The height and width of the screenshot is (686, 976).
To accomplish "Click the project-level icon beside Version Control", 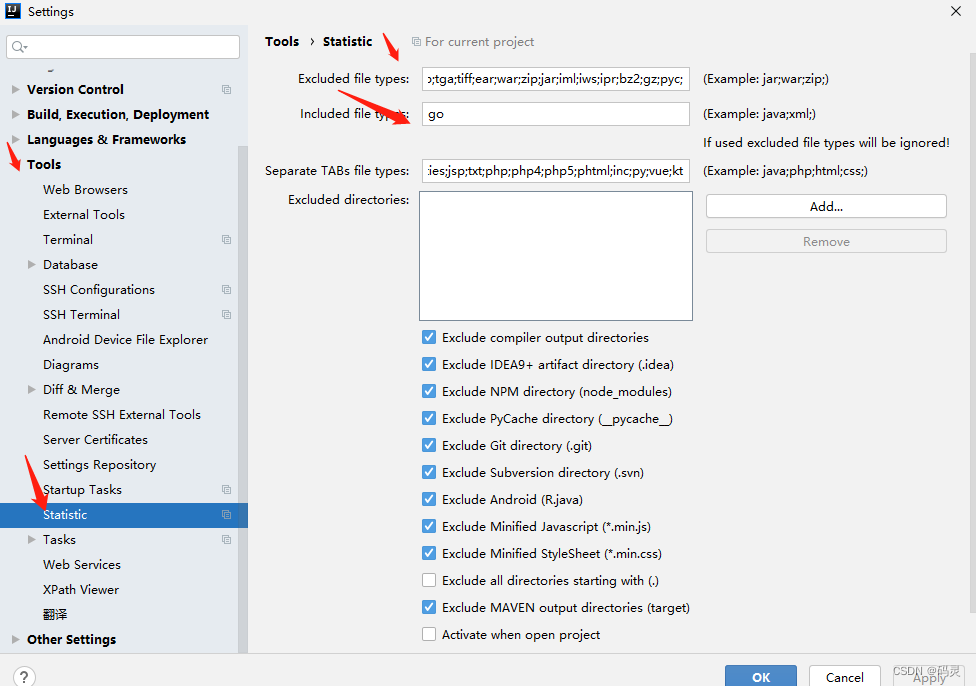I will 227,90.
